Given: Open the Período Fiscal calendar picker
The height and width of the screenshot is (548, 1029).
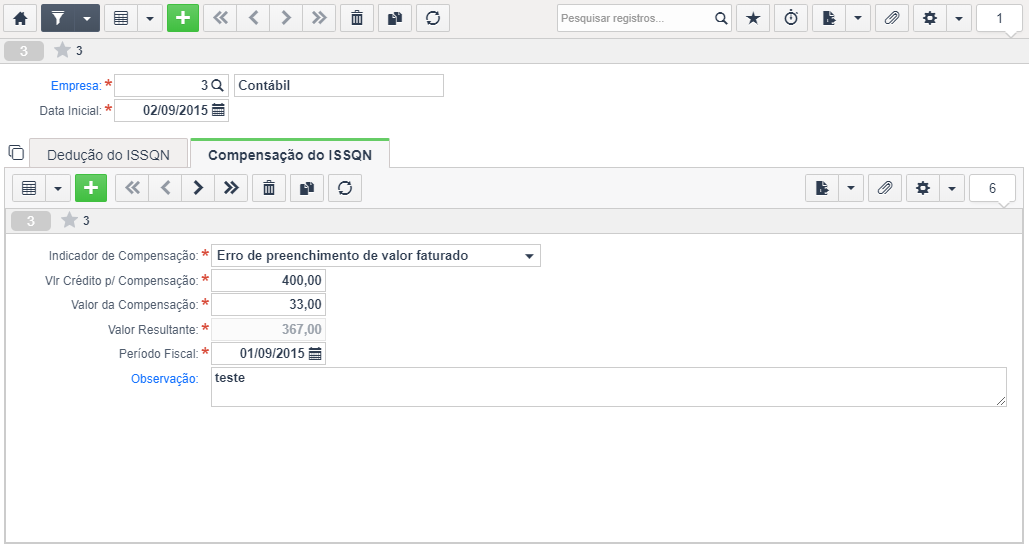Looking at the screenshot, I should point(315,354).
